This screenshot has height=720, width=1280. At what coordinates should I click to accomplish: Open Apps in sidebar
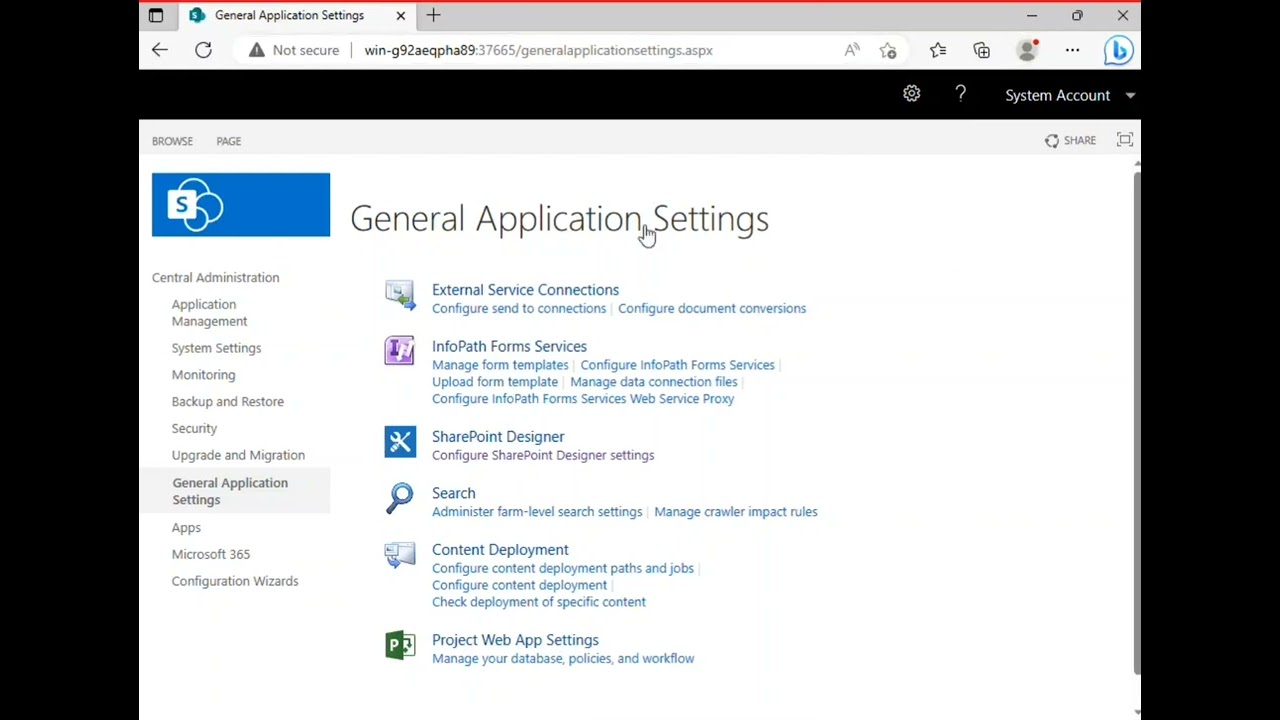pos(186,527)
